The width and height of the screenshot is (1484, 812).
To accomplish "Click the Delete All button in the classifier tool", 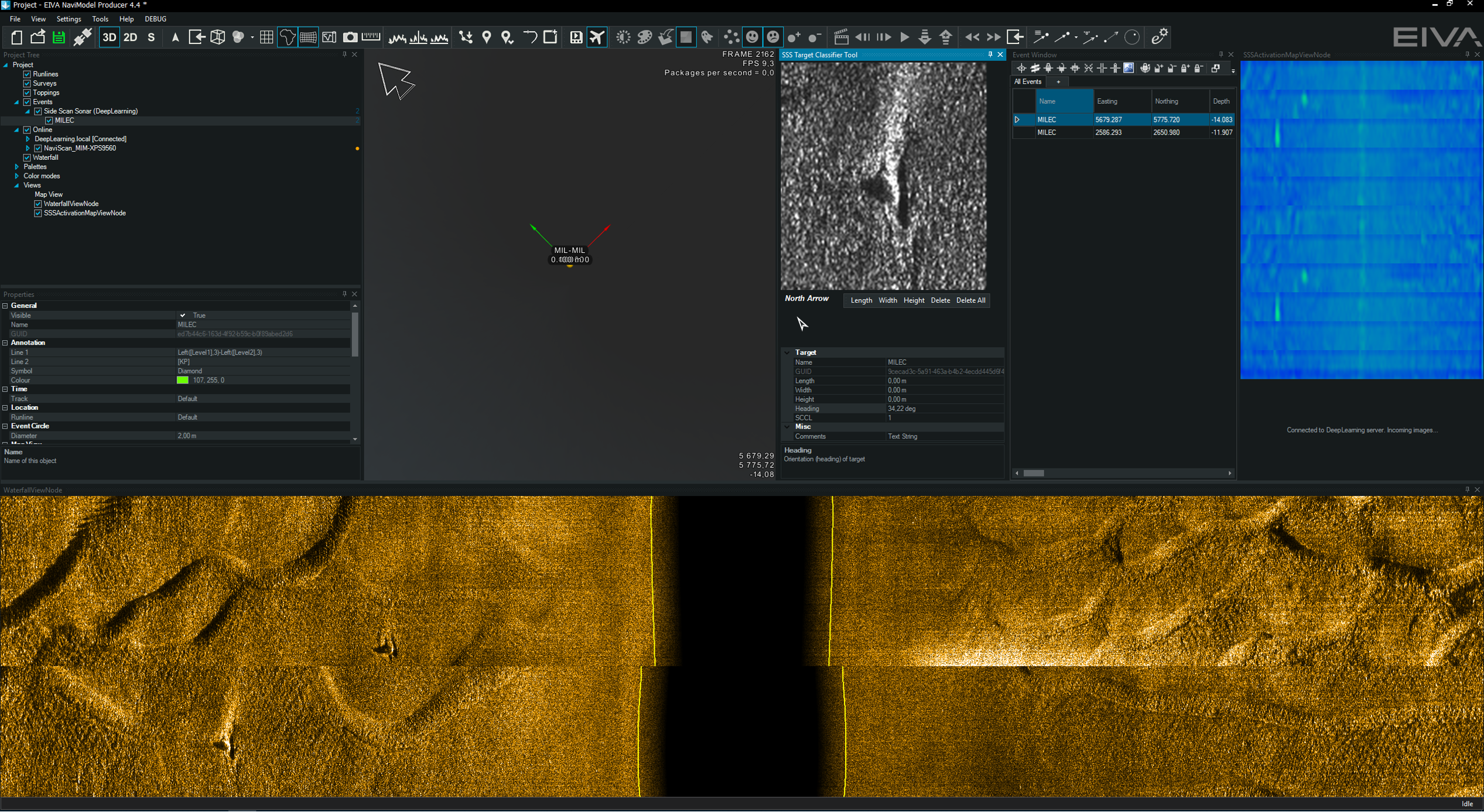I will [970, 300].
